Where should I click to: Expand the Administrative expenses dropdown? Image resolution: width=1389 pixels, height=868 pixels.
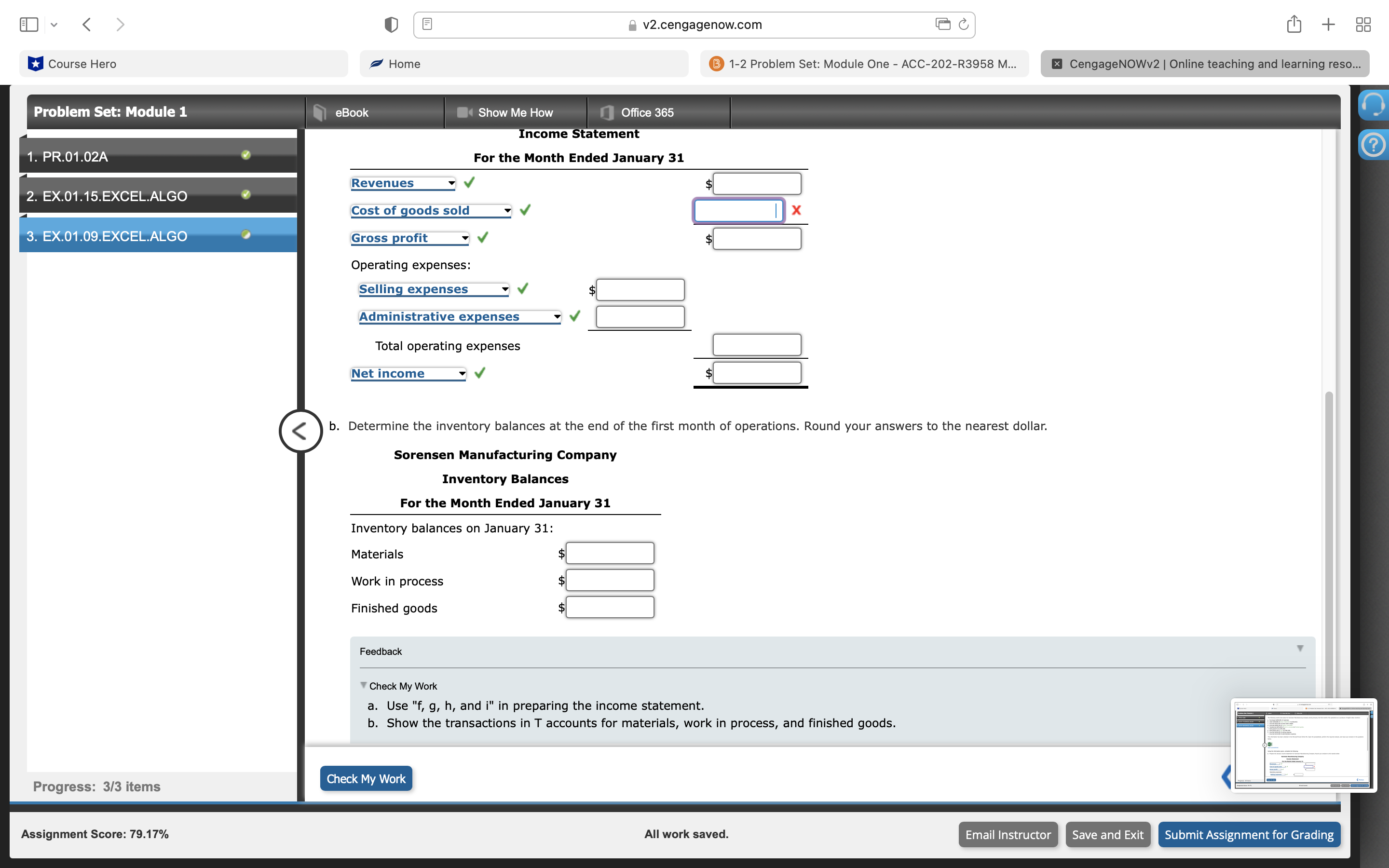459,317
